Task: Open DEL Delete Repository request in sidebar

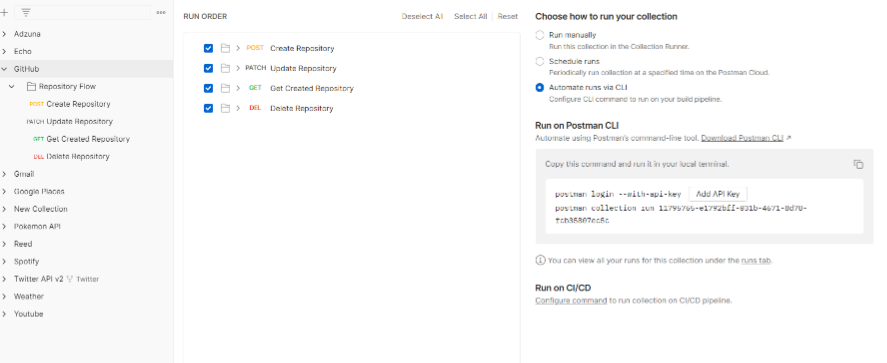Action: (71, 157)
